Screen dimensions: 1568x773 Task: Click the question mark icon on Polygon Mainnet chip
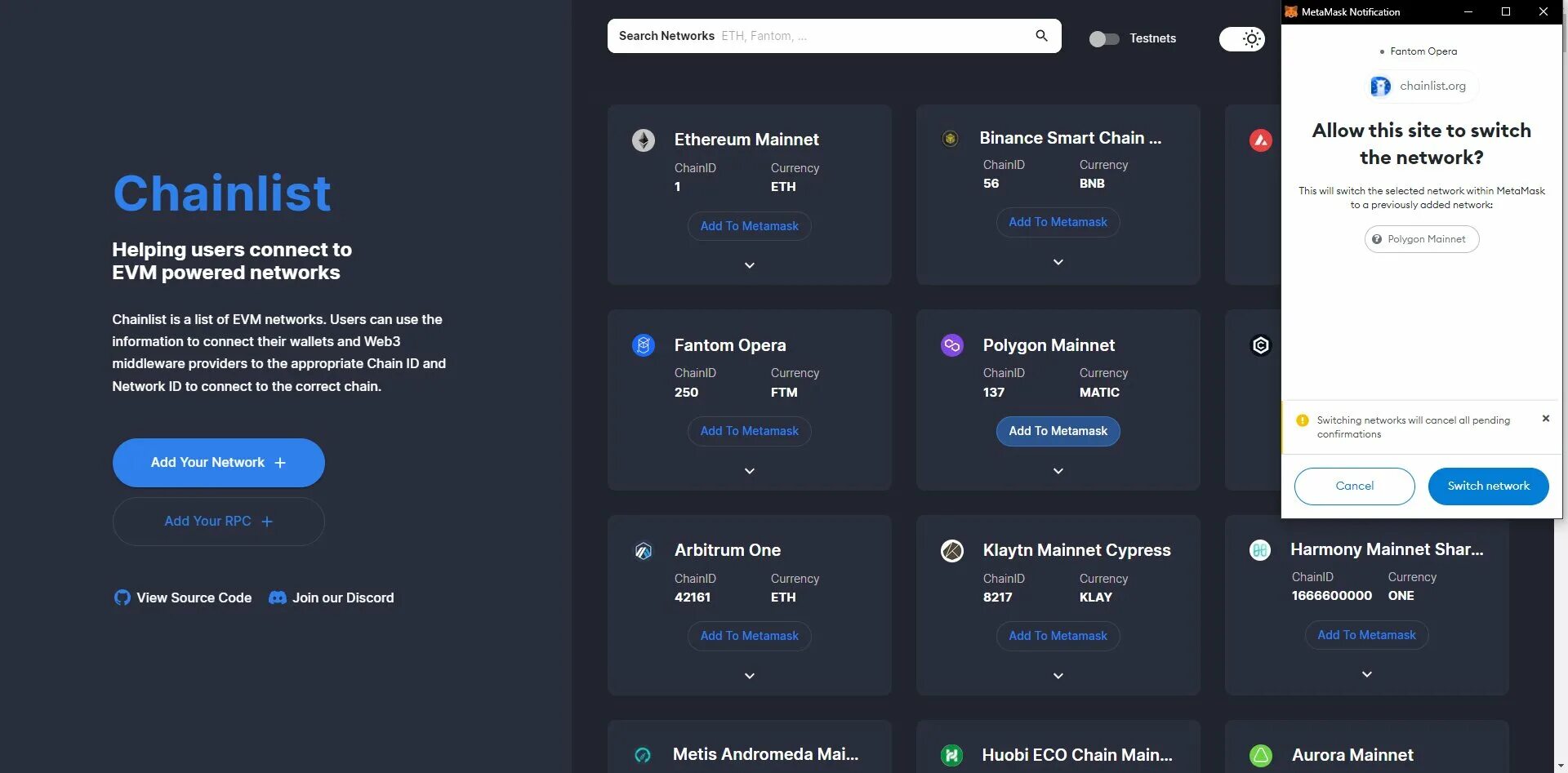1377,239
